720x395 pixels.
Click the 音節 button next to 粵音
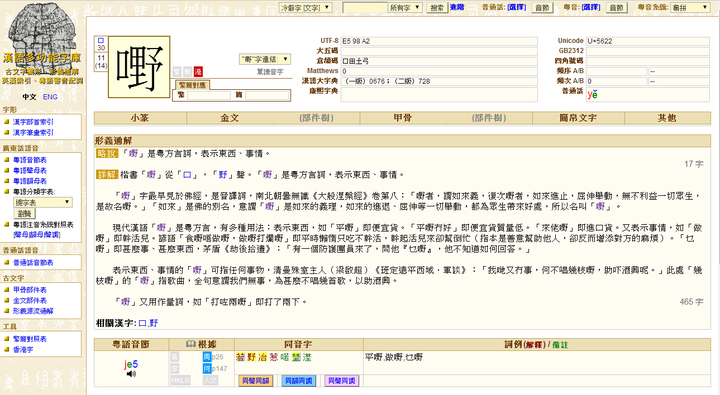pos(616,8)
